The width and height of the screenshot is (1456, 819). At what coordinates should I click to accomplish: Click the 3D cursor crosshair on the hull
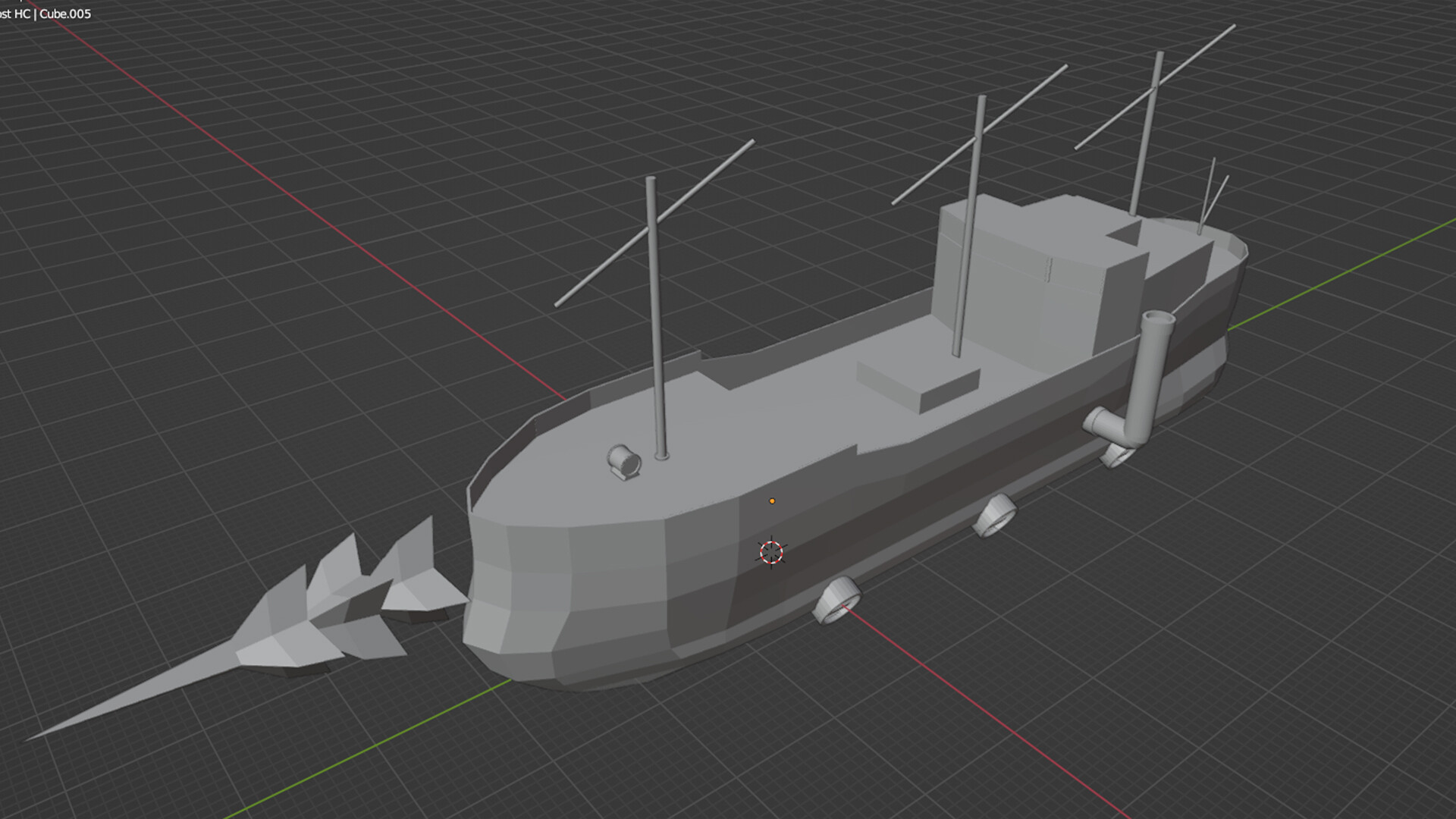(x=771, y=552)
